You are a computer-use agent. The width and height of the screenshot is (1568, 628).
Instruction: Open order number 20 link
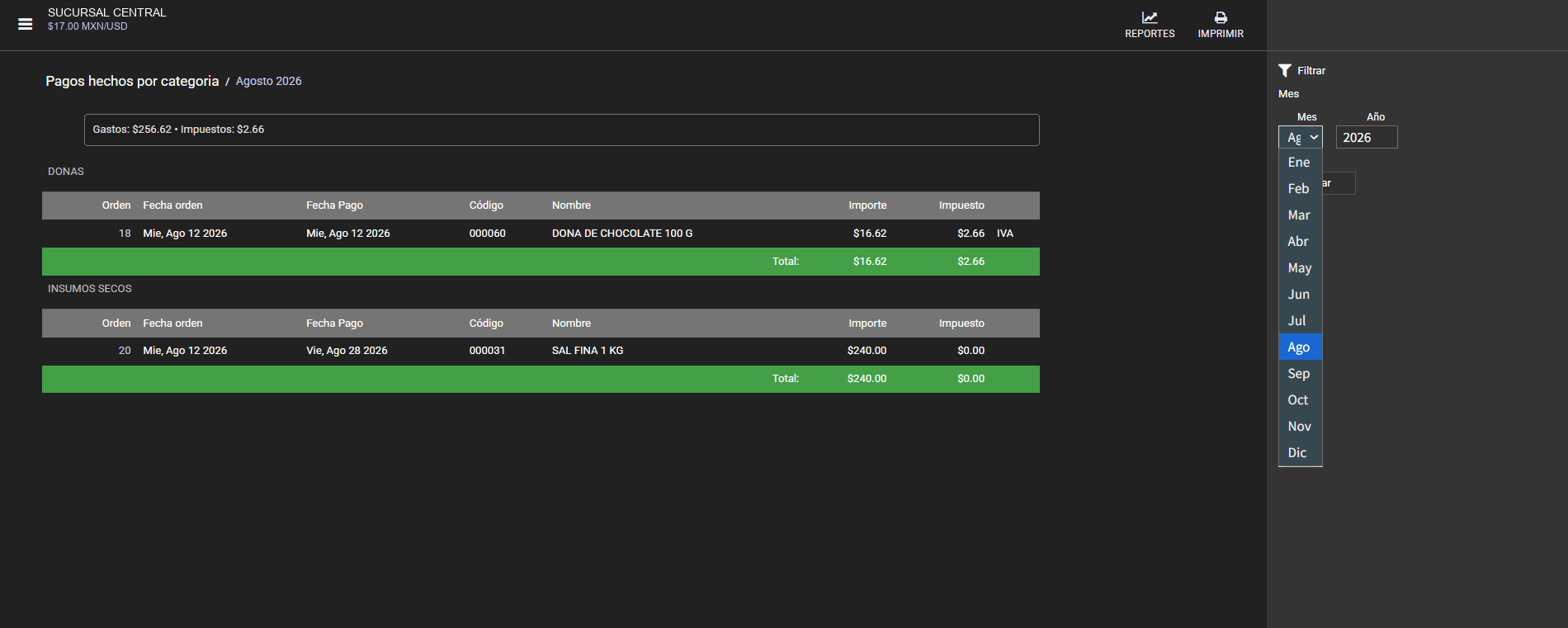click(125, 351)
